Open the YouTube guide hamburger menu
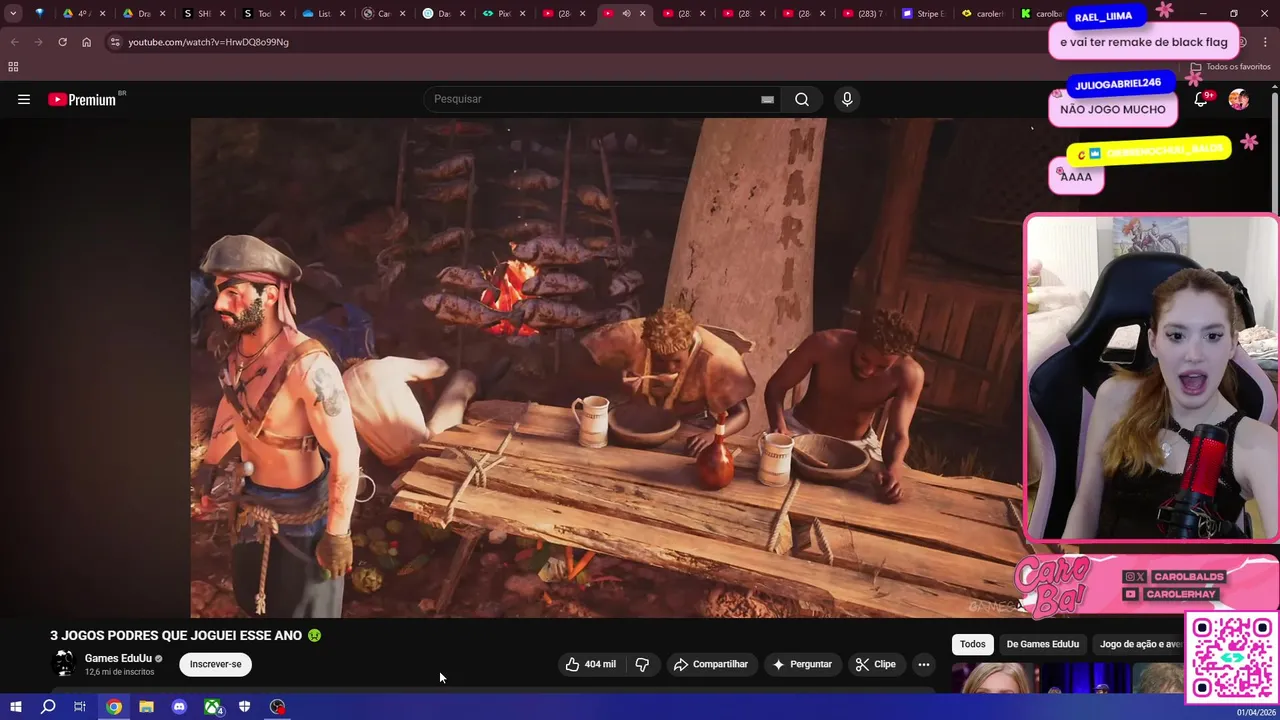The image size is (1280, 720). coord(24,99)
